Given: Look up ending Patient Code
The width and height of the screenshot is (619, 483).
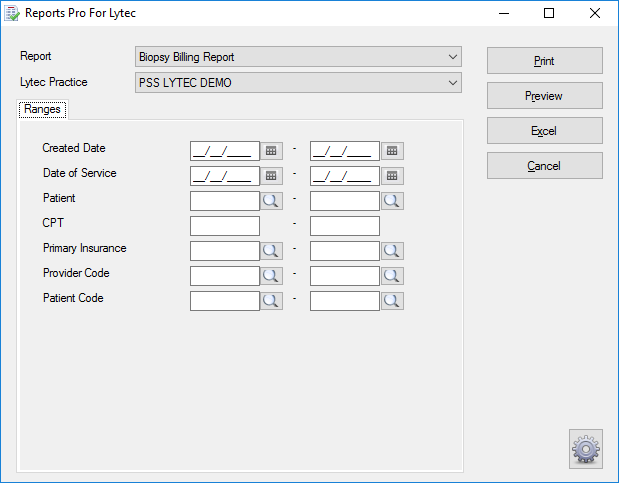Looking at the screenshot, I should click(x=392, y=301).
